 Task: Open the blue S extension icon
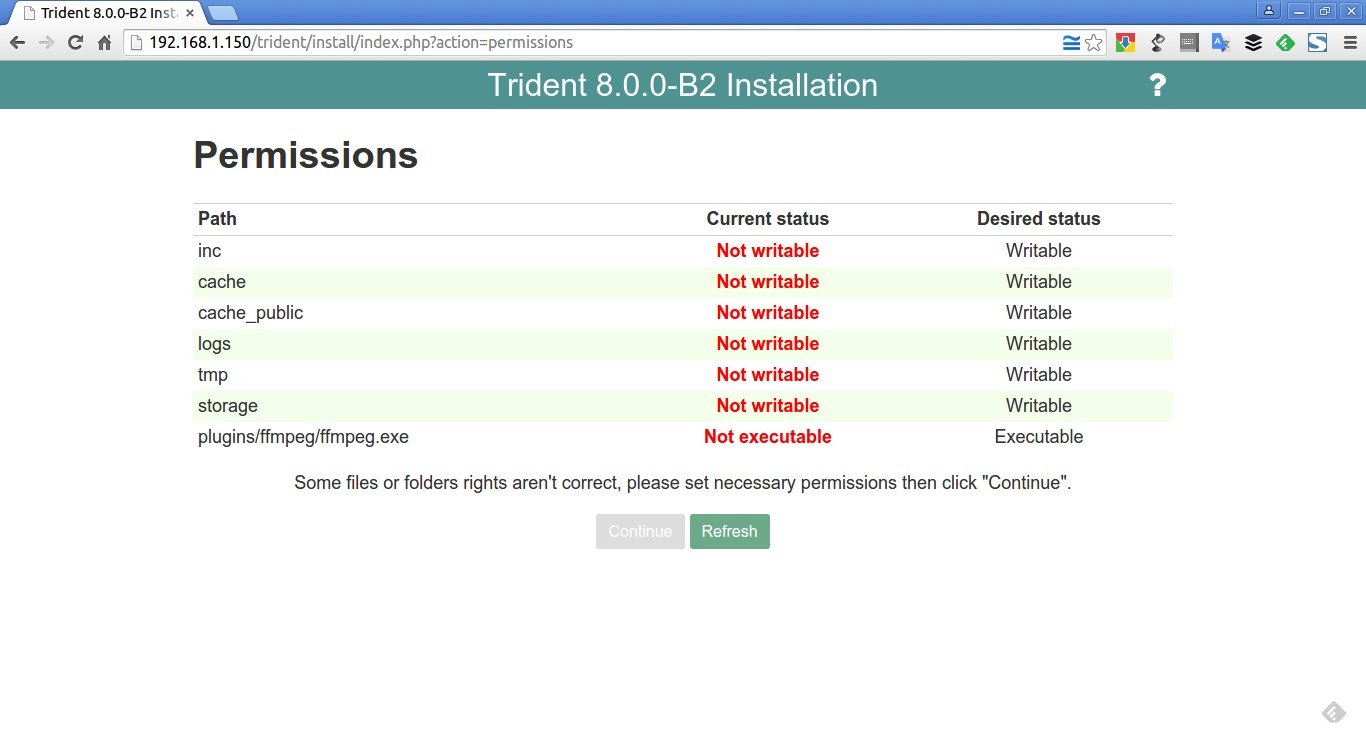[1317, 43]
